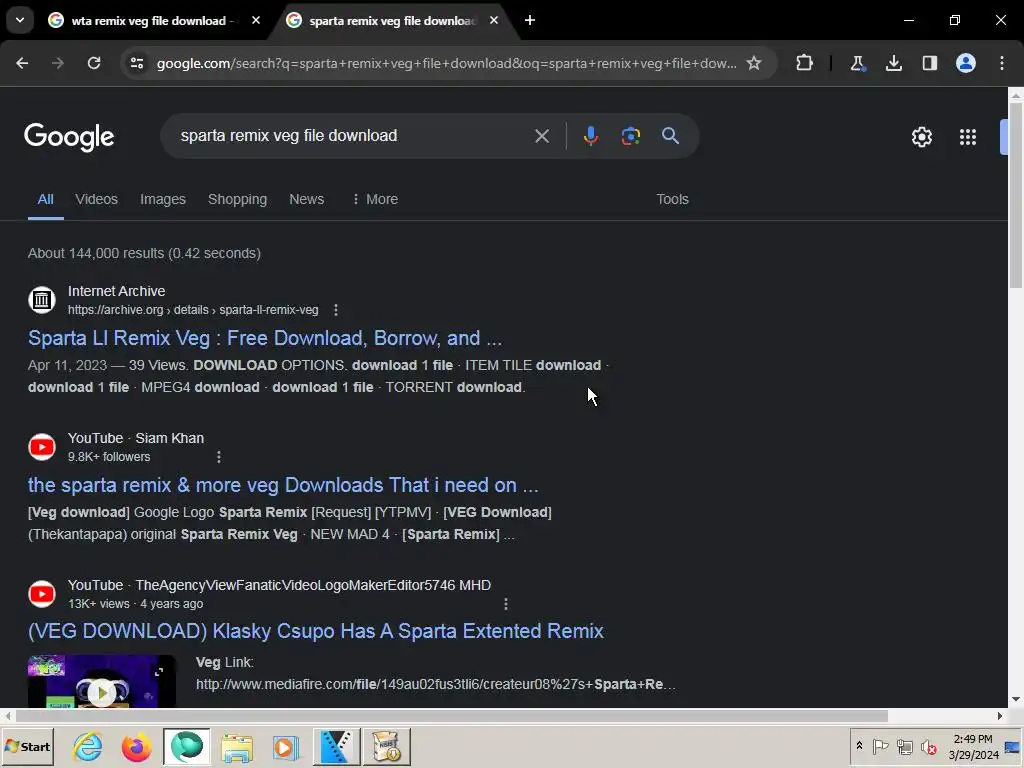Expand the More search filters menu

coord(375,199)
